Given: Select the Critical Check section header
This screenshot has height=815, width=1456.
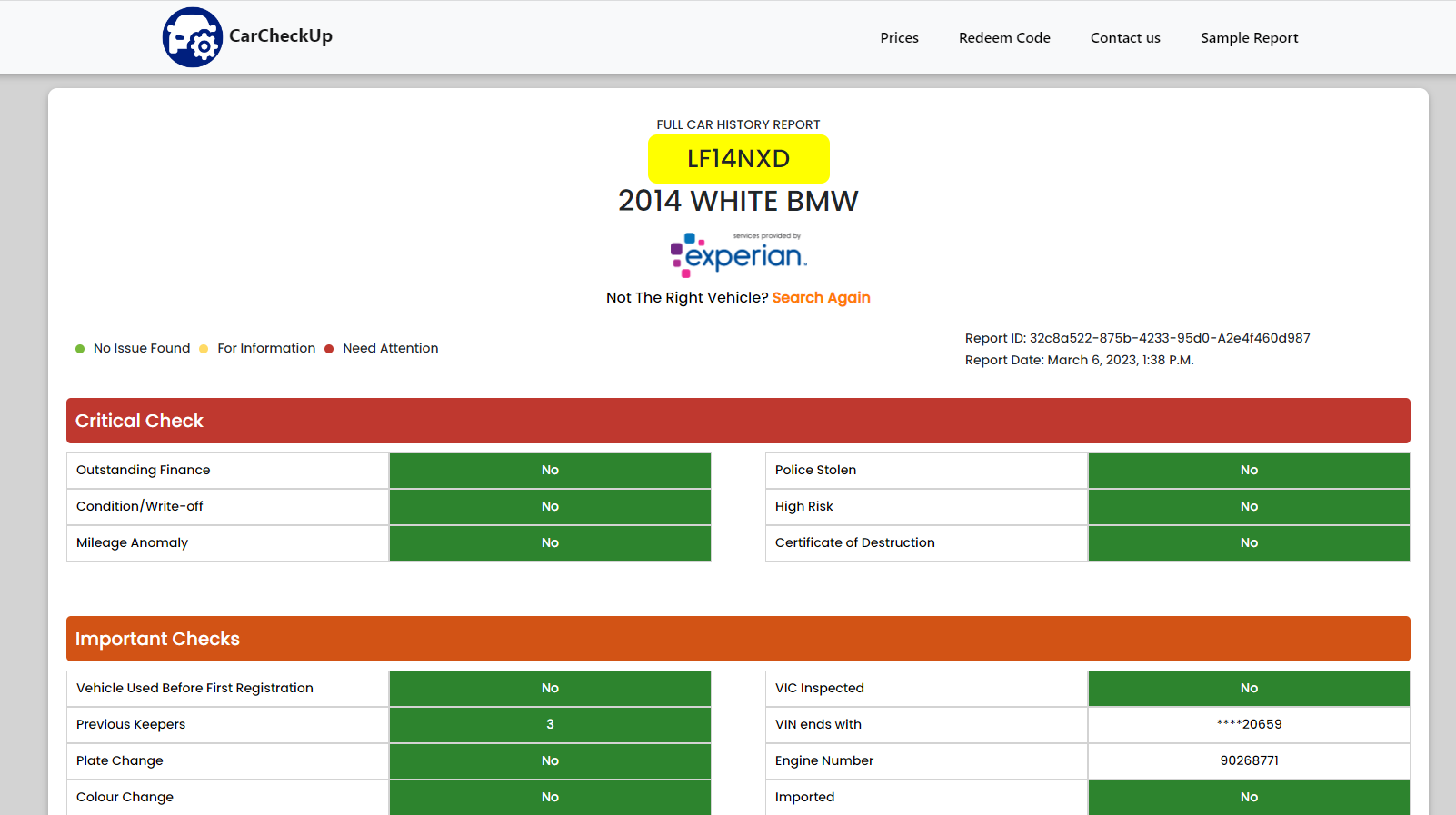Looking at the screenshot, I should click(738, 421).
